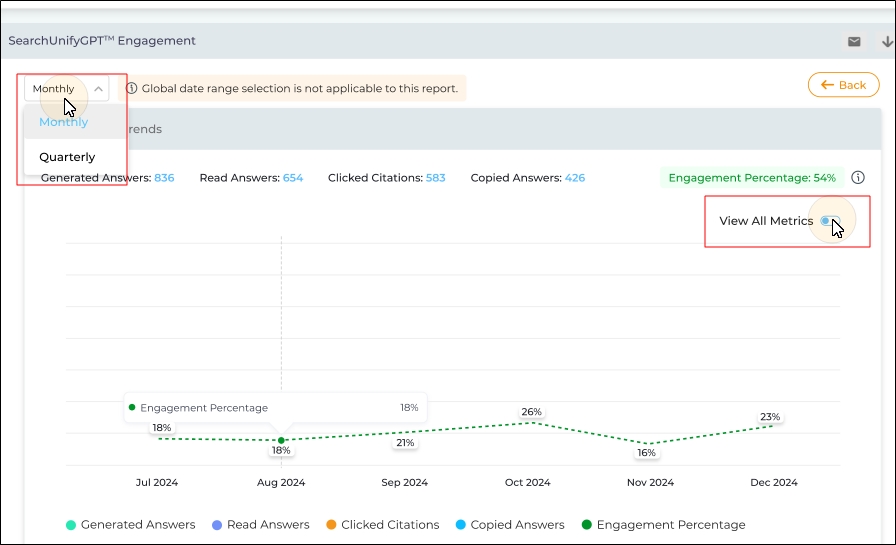Click the Aug 2024 data point
Screen dimensions: 896x545
click(x=281, y=440)
